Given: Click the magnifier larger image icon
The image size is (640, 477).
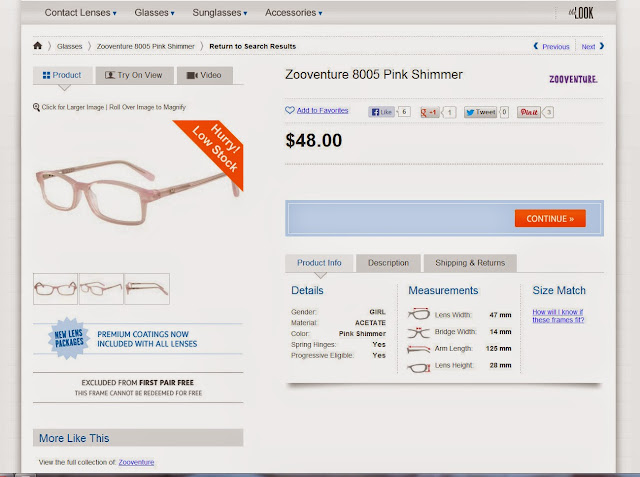Looking at the screenshot, I should pos(36,107).
